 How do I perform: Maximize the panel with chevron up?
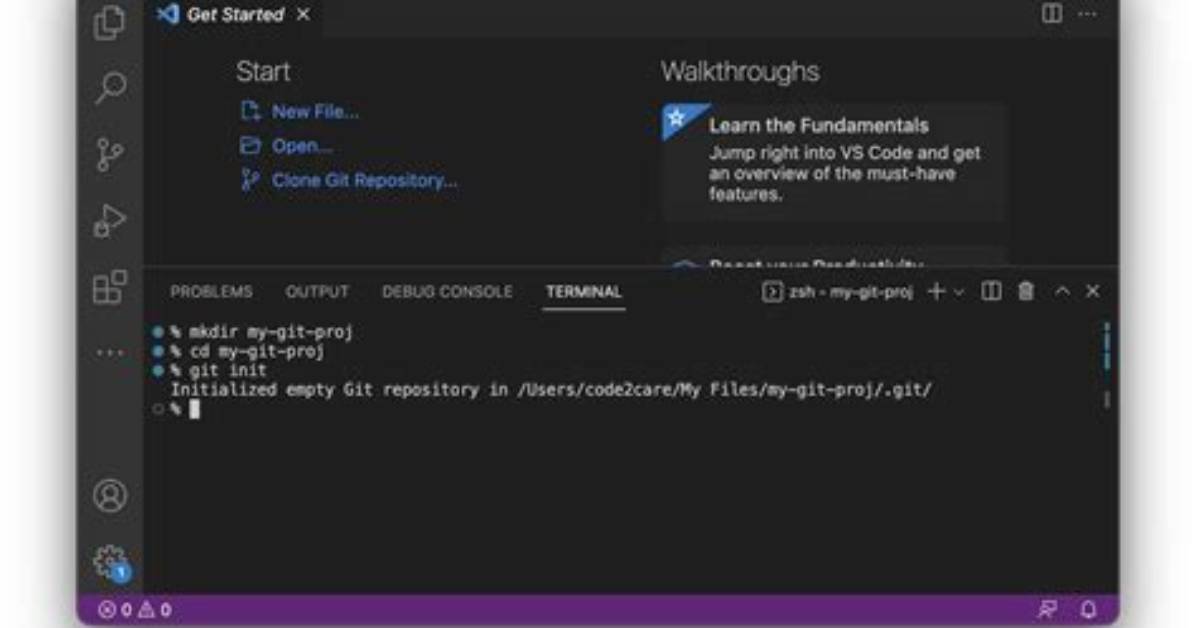[x=1062, y=291]
